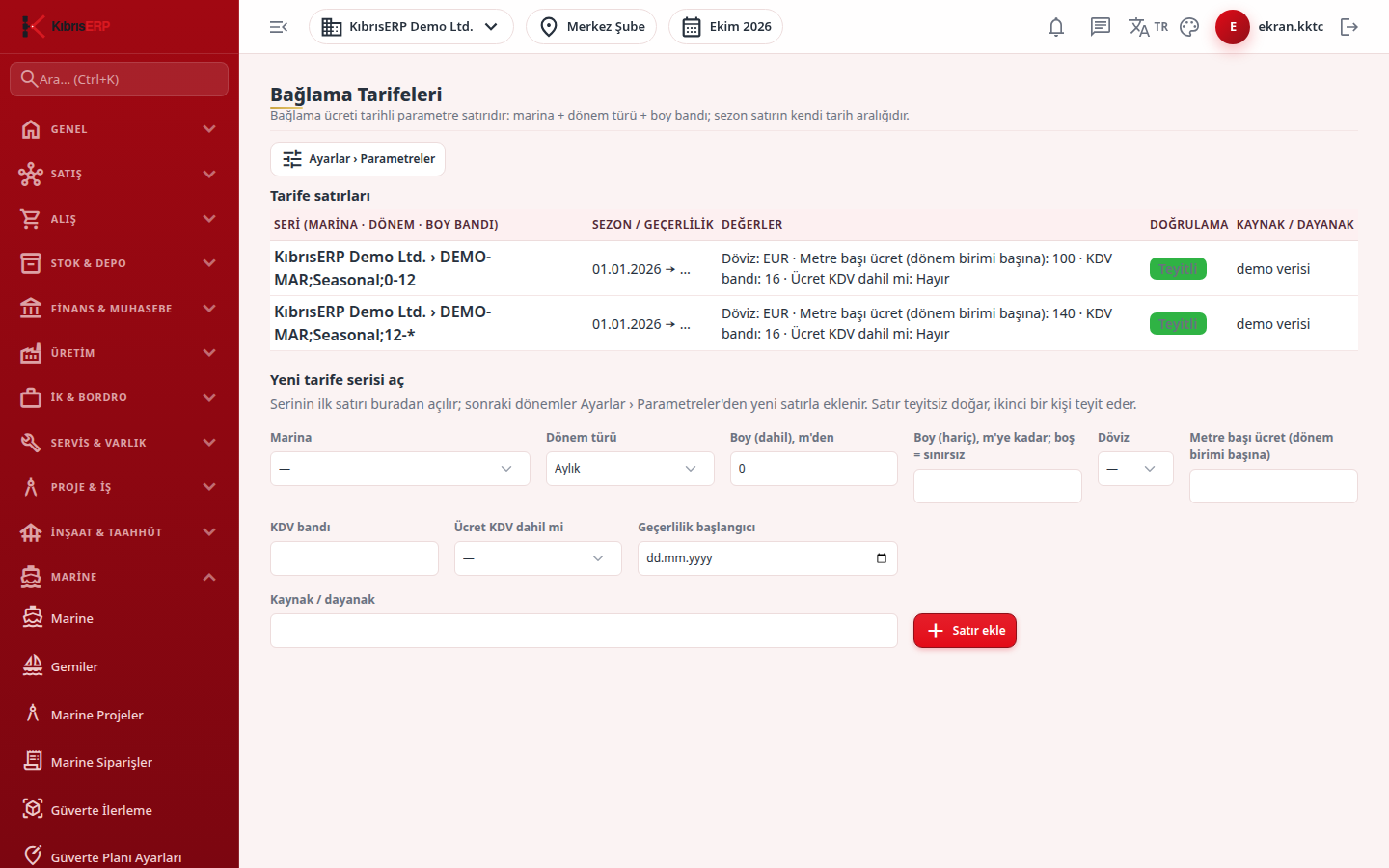Viewport: 1389px width, 868px height.
Task: Open the Merkez Şube branch selector
Action: click(591, 27)
